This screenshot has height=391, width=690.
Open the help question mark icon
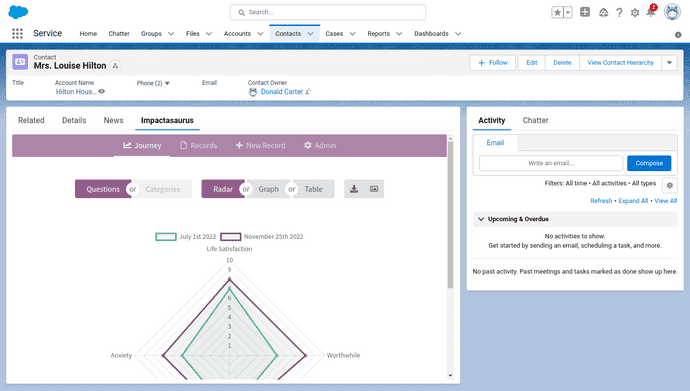619,12
